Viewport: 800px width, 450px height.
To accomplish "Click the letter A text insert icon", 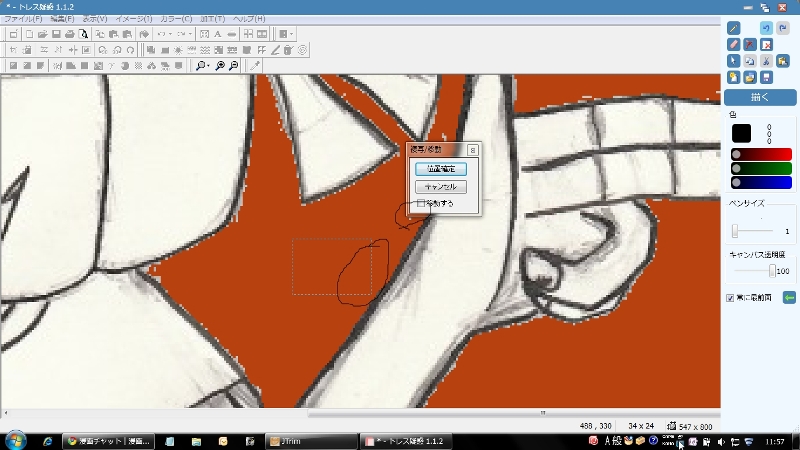I will coord(218,34).
